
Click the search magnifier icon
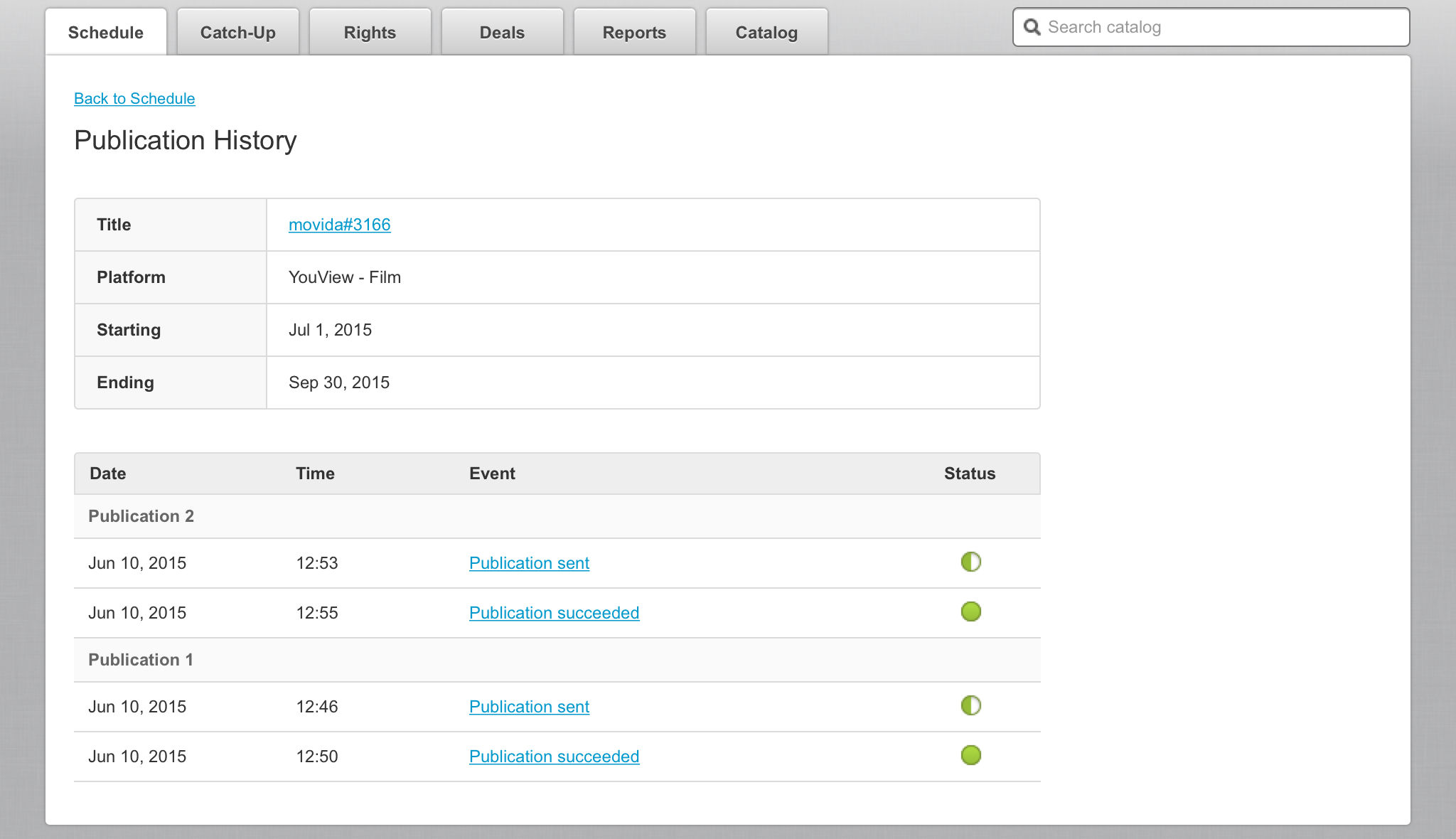pyautogui.click(x=1032, y=27)
